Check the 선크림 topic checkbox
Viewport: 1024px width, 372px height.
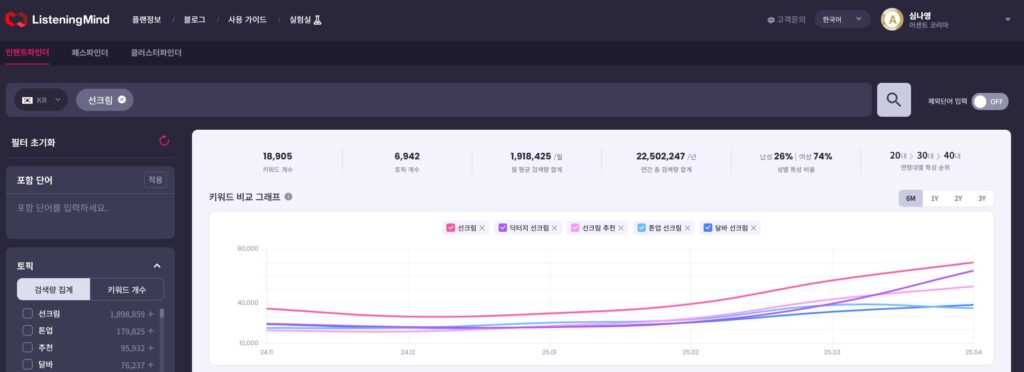click(x=27, y=313)
